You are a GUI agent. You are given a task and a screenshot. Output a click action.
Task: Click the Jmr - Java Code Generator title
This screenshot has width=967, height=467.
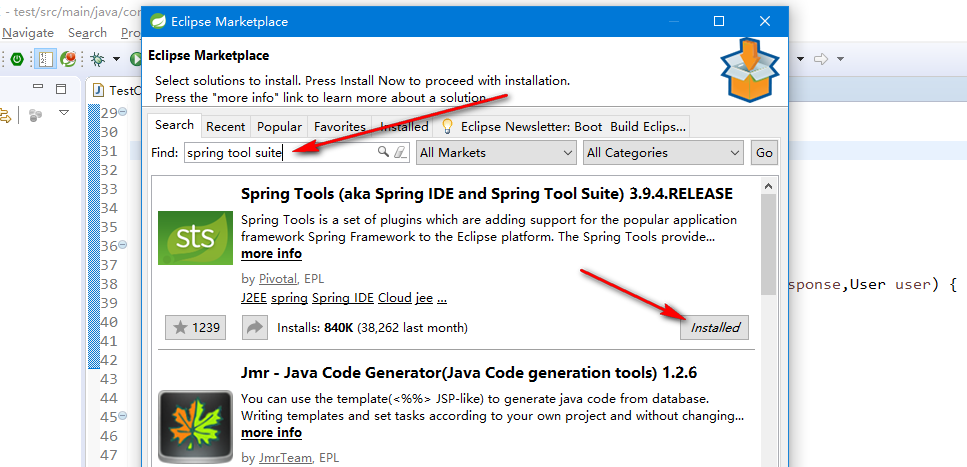coord(469,373)
